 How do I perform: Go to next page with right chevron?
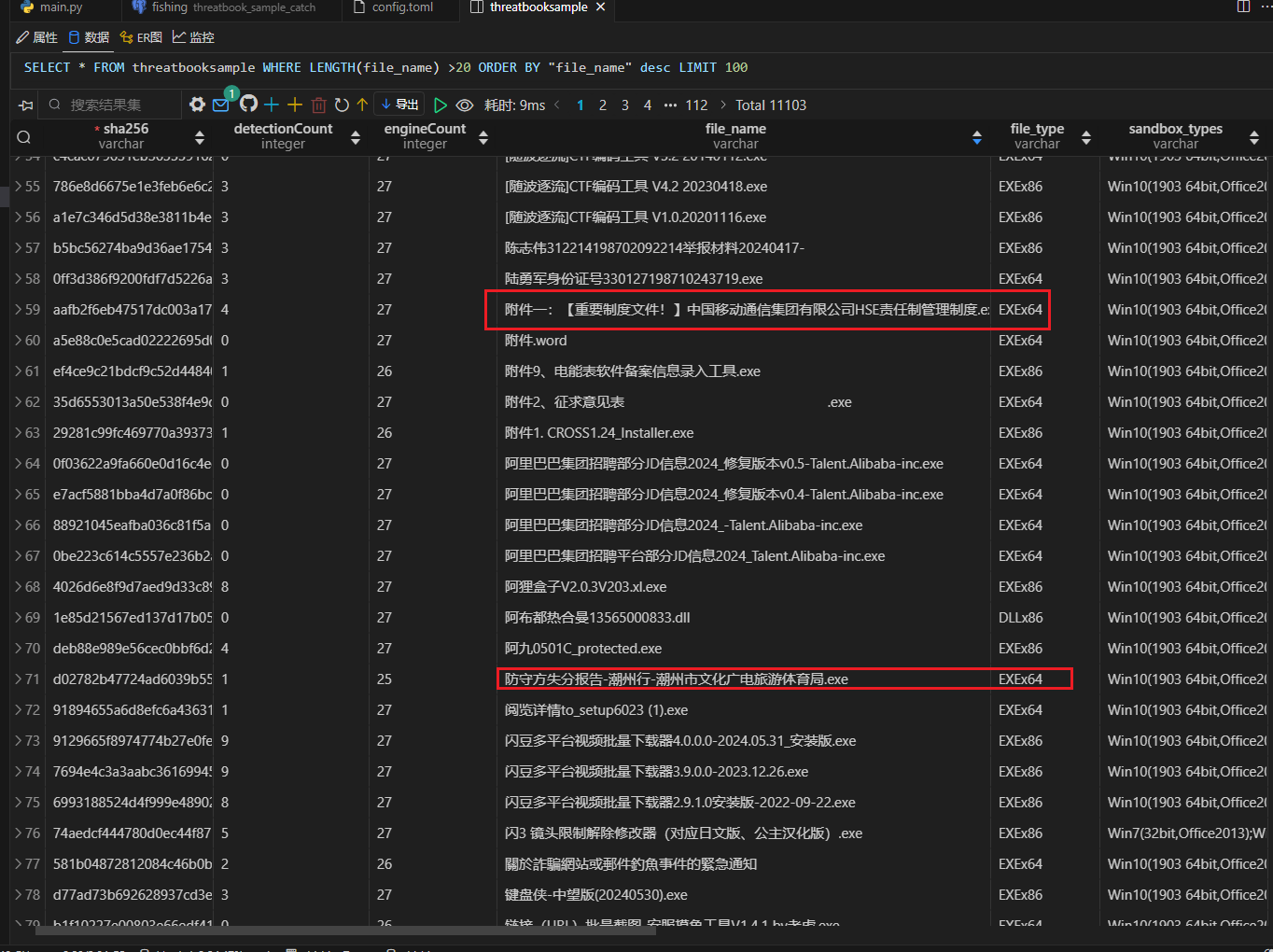[722, 105]
